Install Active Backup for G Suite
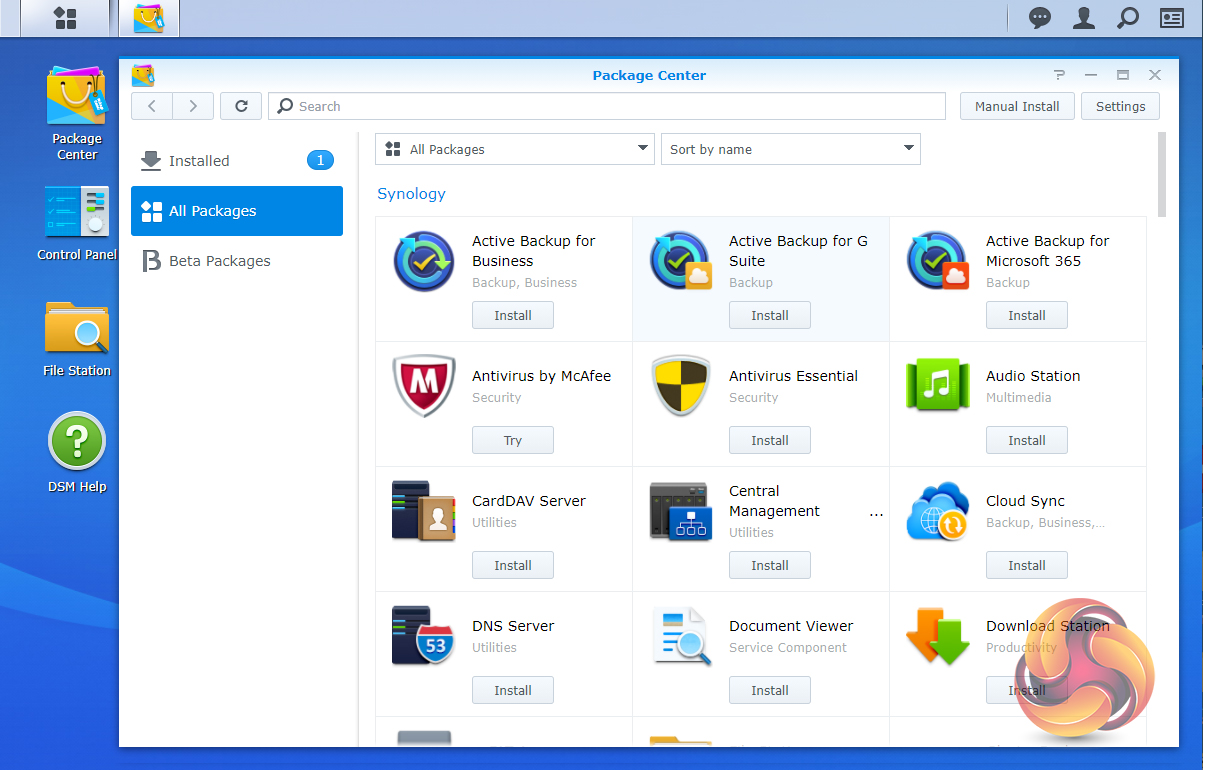The height and width of the screenshot is (770, 1205). pyautogui.click(x=770, y=315)
